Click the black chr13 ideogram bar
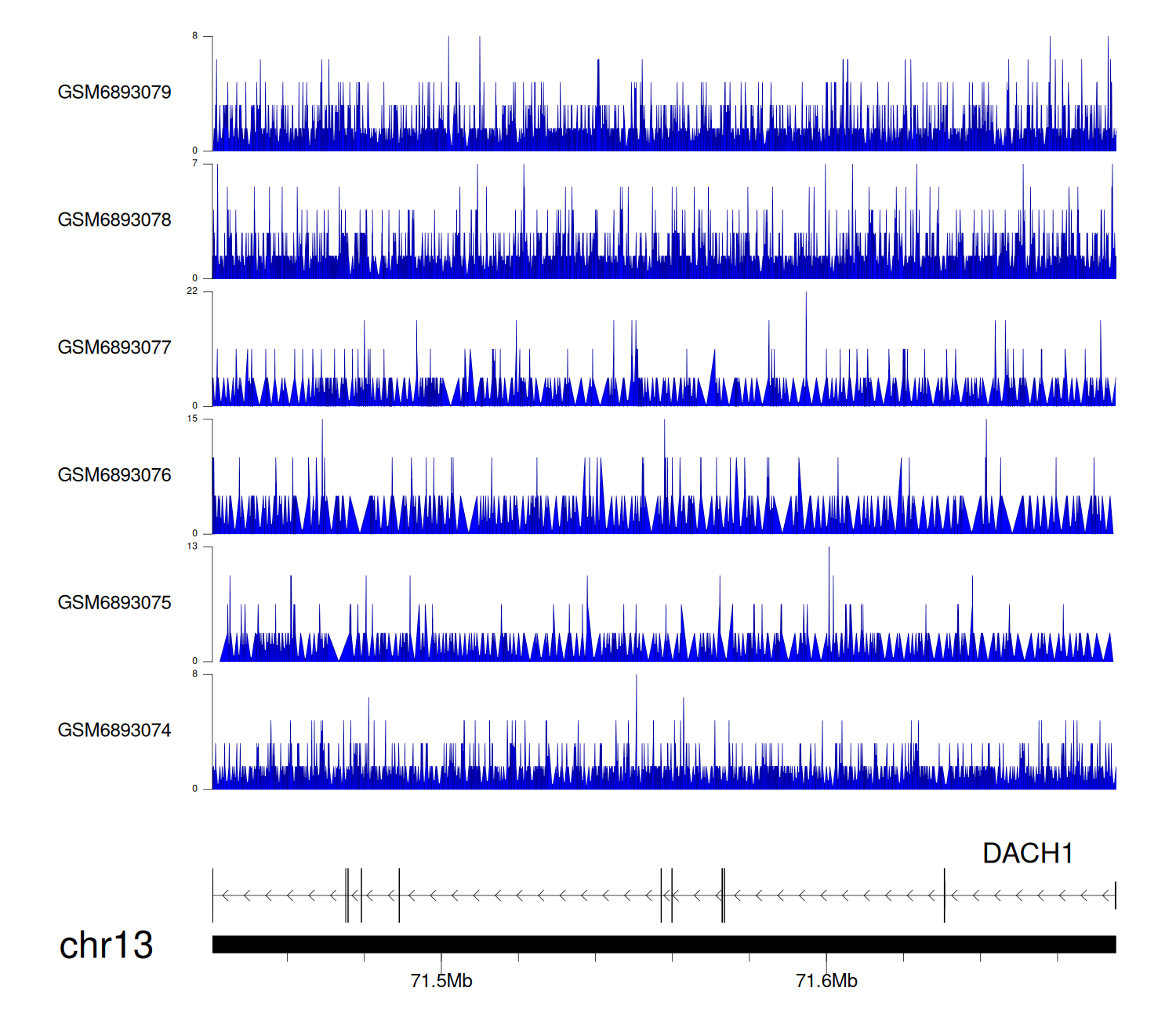Viewport: 1176px width, 1035px height. pos(663,944)
